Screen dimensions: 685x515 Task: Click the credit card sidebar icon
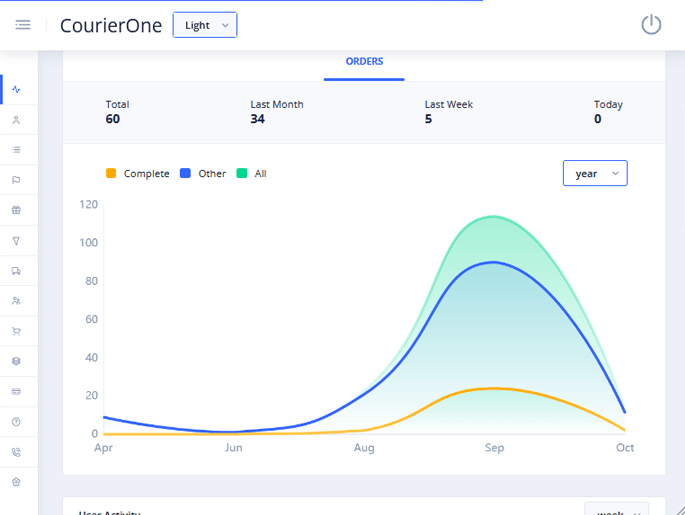(16, 391)
